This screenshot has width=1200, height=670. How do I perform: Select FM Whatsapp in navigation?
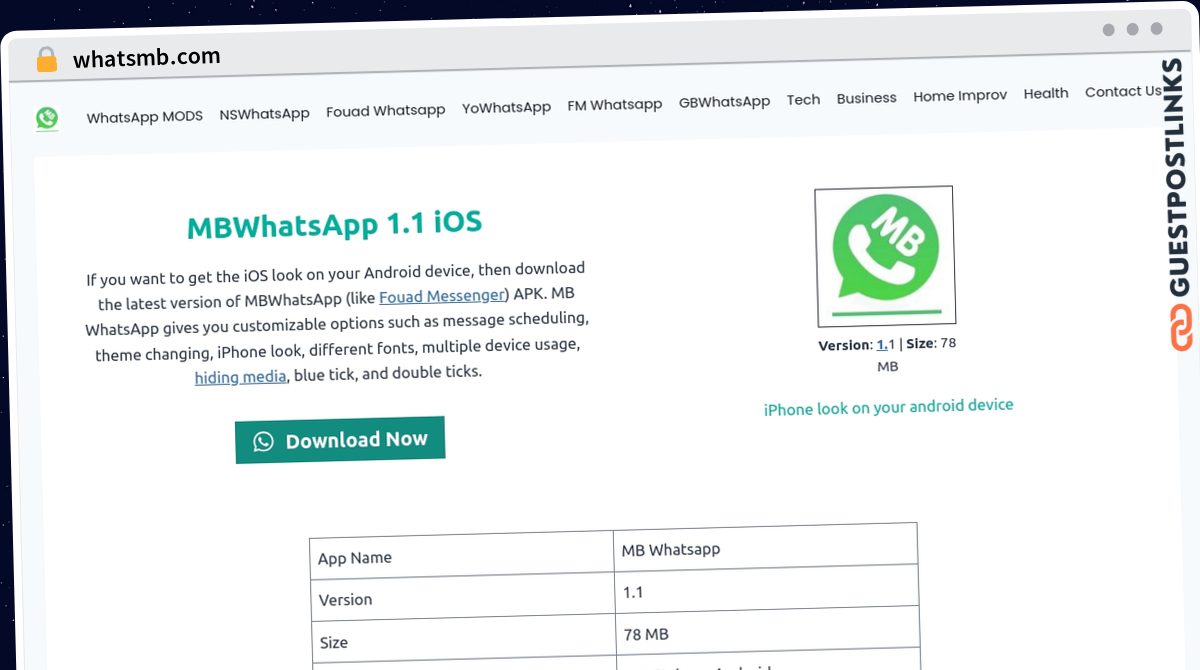tap(615, 104)
